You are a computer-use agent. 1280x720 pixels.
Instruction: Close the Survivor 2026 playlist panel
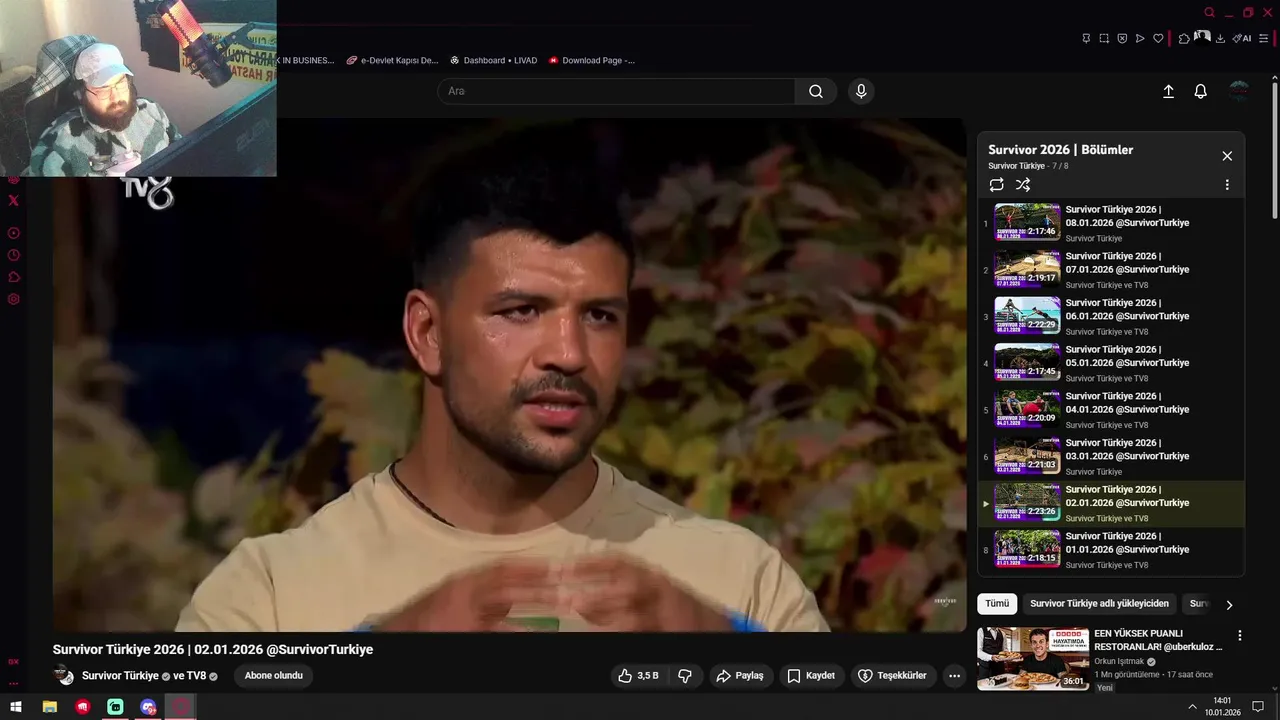1227,156
